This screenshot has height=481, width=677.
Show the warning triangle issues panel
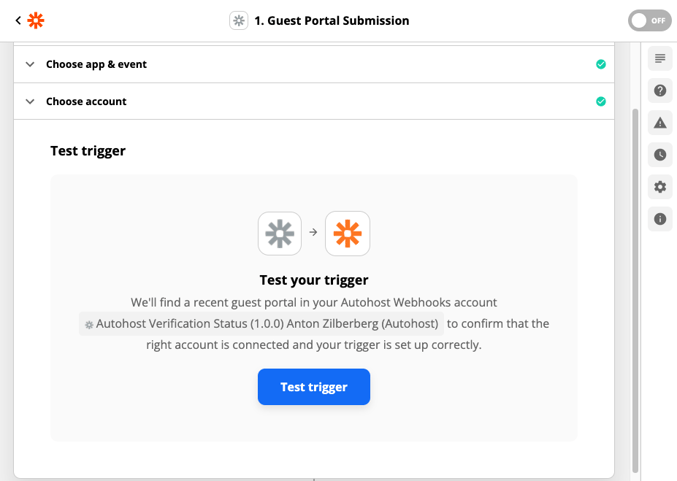click(x=660, y=123)
